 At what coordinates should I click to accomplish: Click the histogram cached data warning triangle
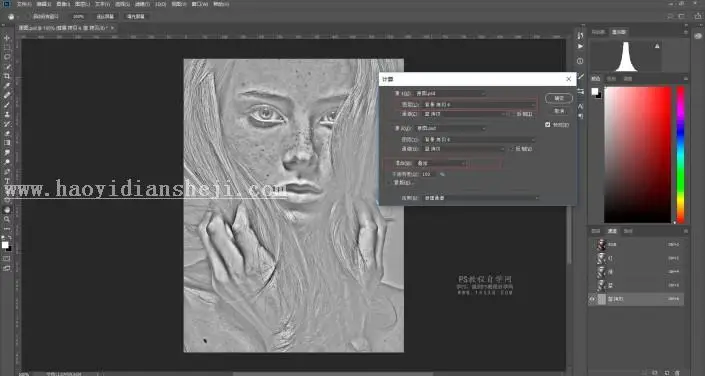pyautogui.click(x=657, y=46)
